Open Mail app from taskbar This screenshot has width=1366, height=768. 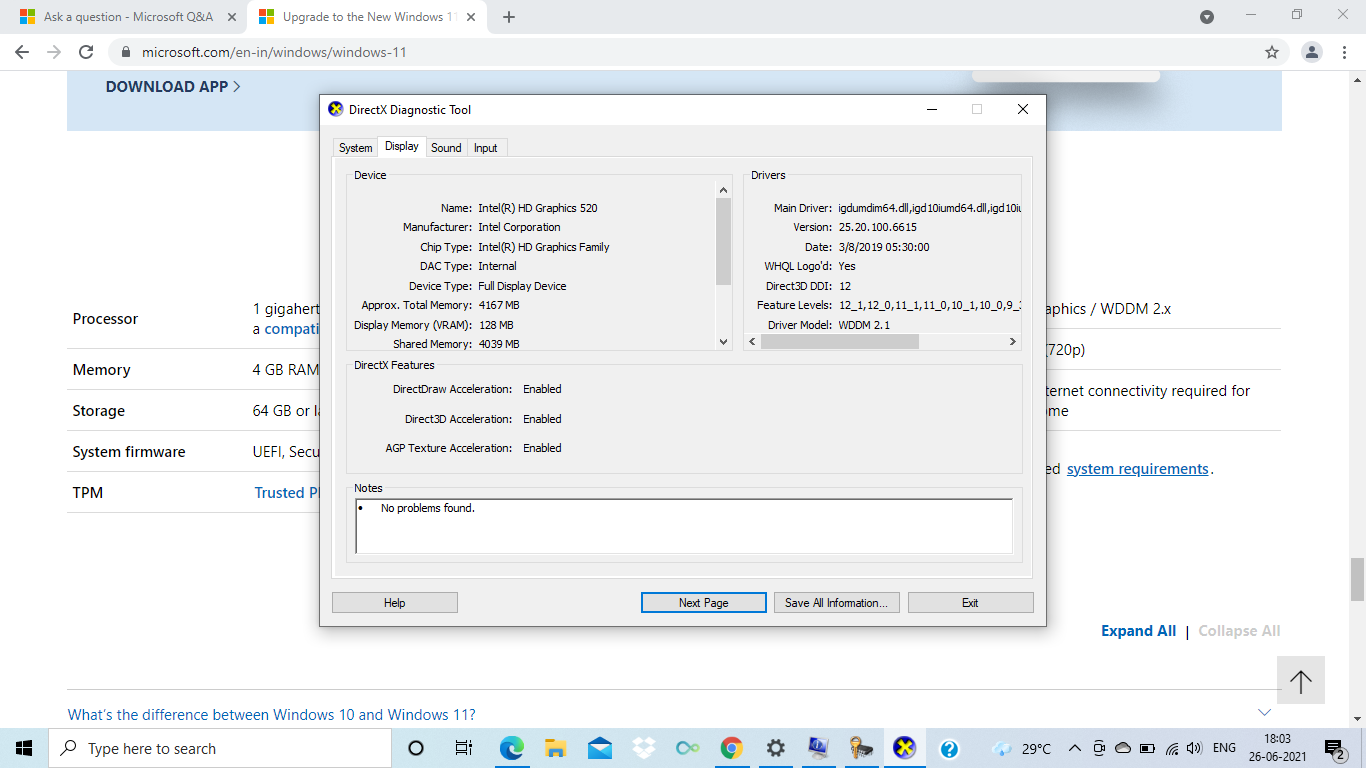tap(600, 748)
